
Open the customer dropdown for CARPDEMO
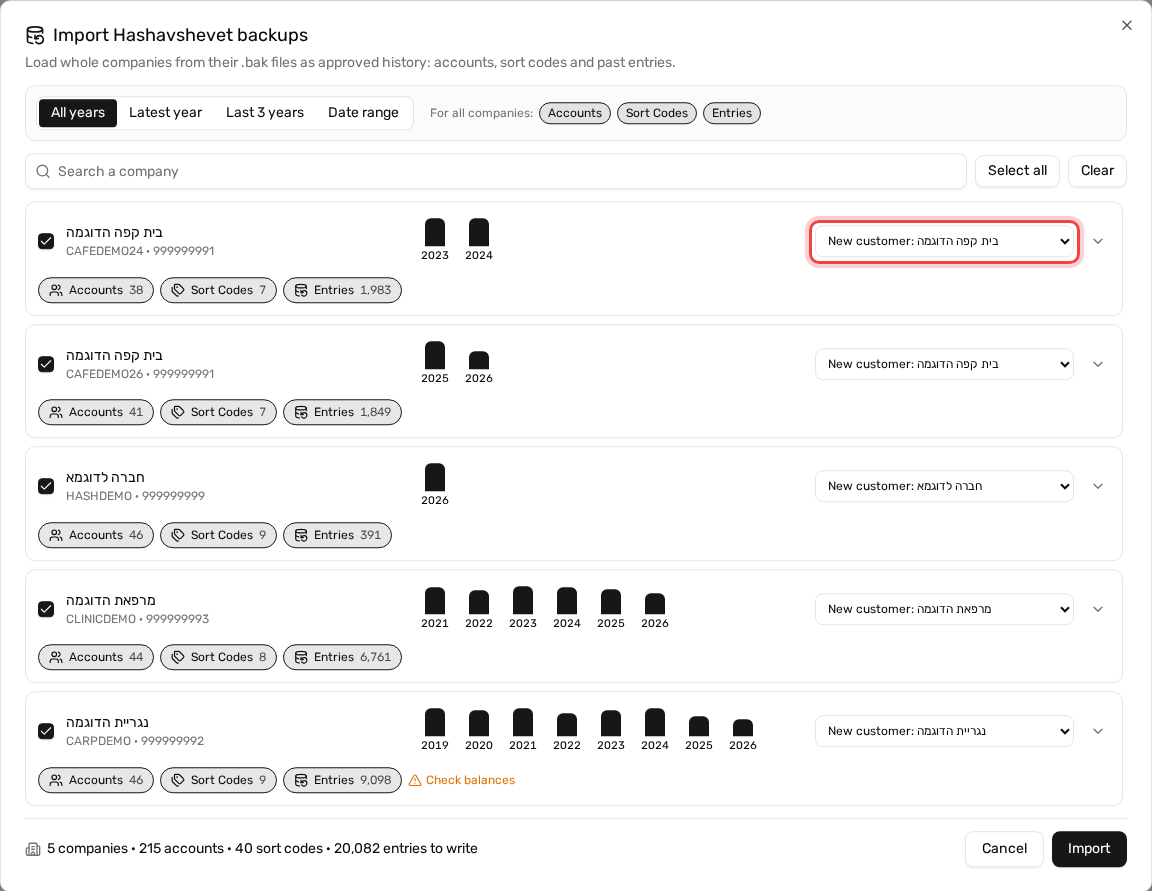click(x=944, y=732)
